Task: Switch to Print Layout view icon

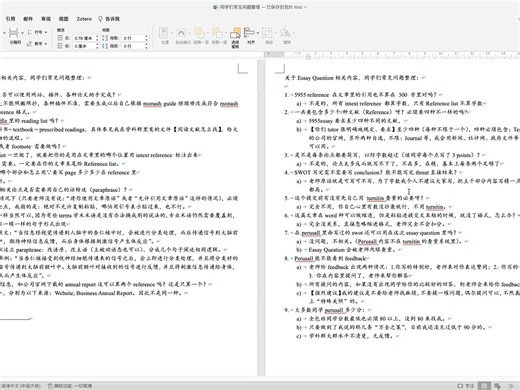Action: [484, 386]
